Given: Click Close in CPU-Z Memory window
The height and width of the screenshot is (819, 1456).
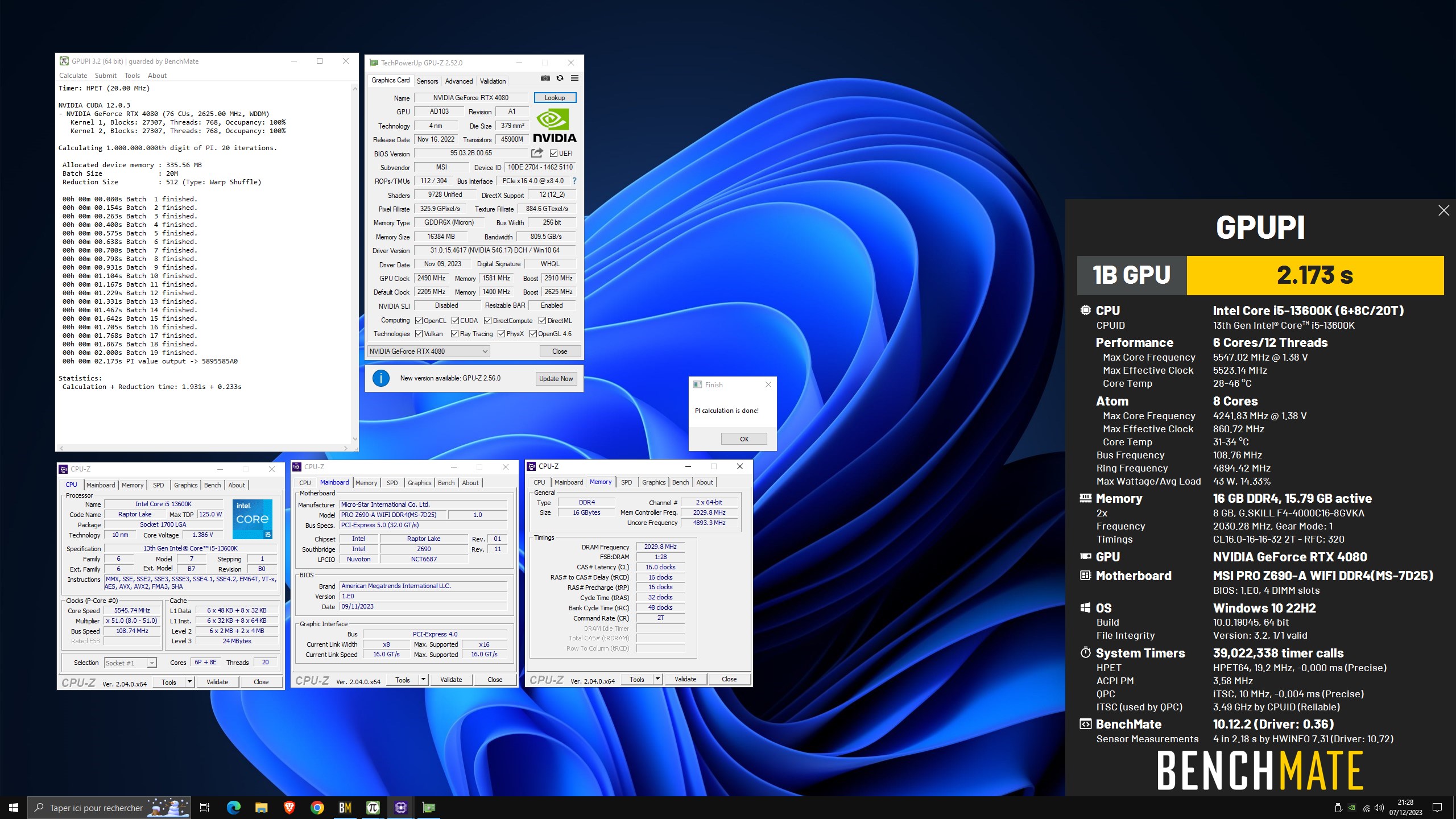Looking at the screenshot, I should [729, 679].
